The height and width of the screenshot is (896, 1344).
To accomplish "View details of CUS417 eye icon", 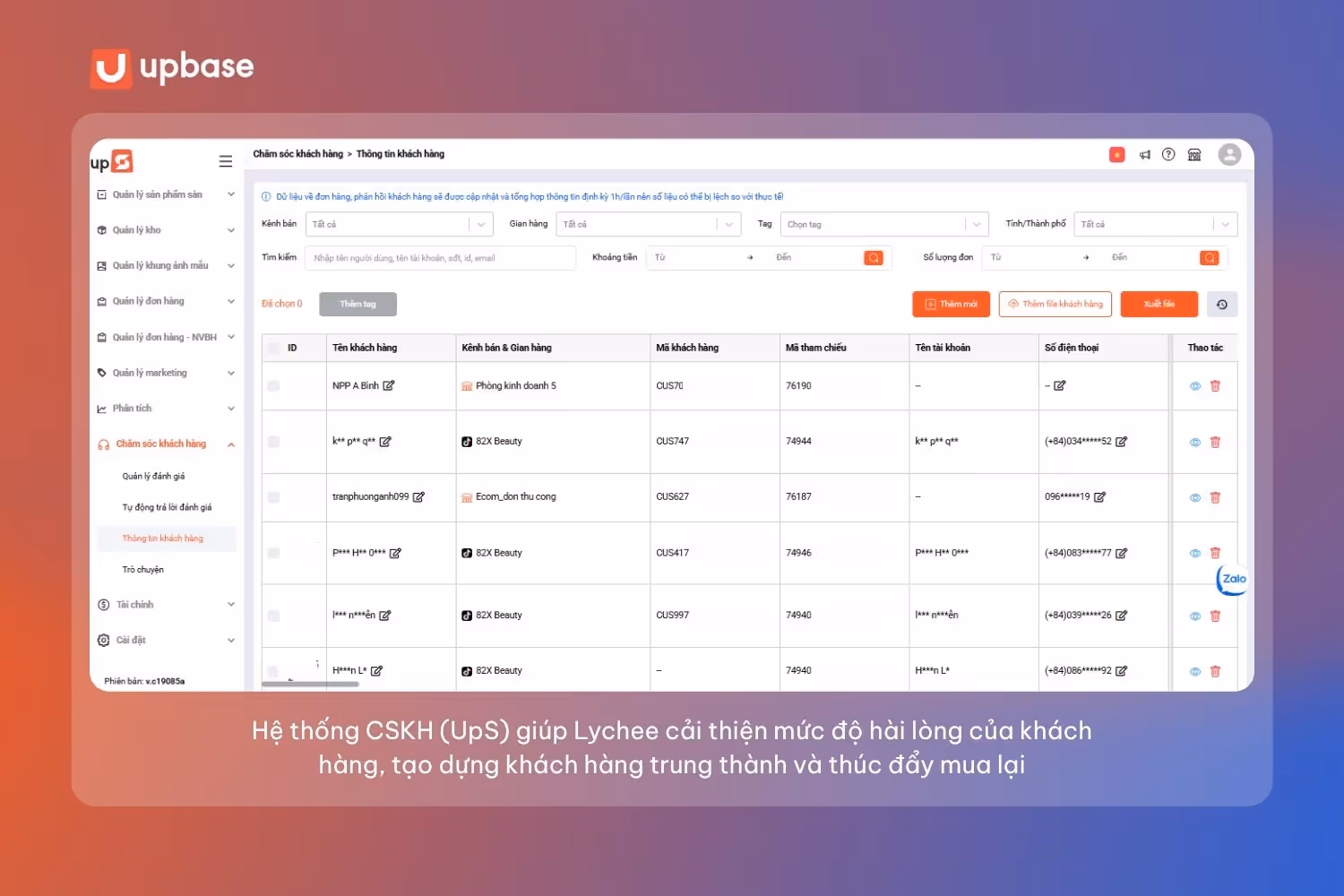I will [x=1195, y=554].
